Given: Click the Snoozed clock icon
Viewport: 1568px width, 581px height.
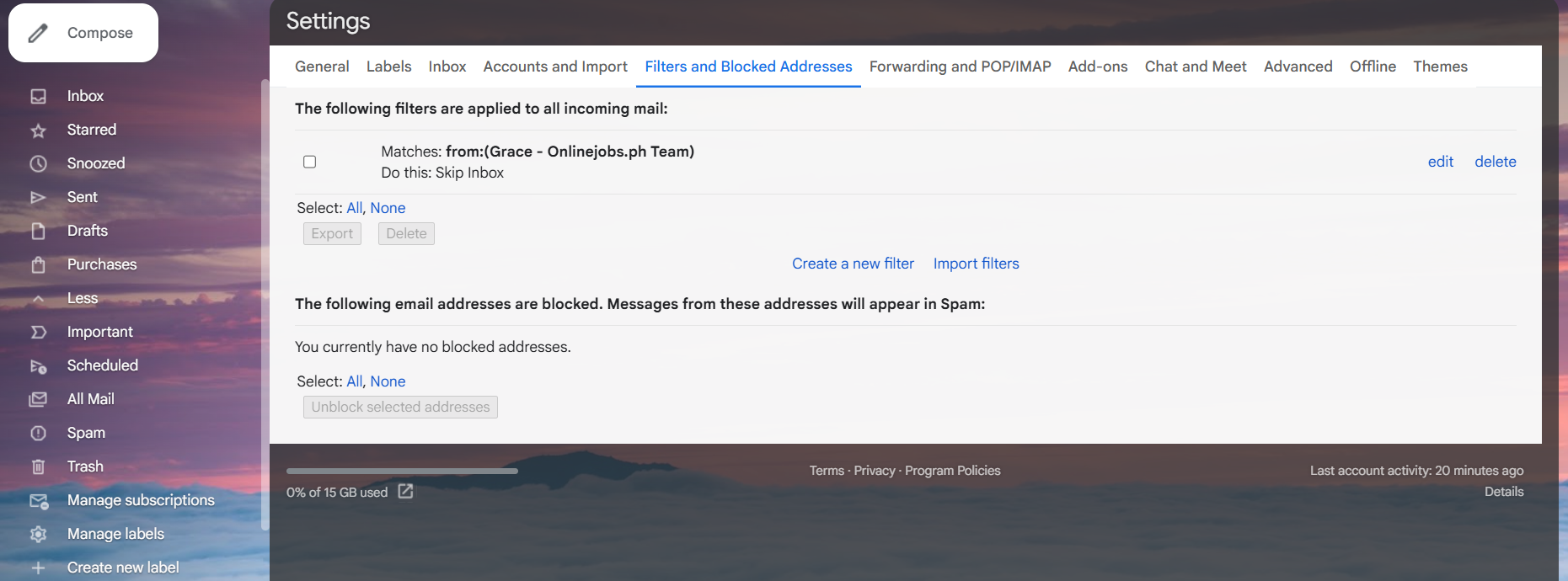Looking at the screenshot, I should tap(38, 163).
